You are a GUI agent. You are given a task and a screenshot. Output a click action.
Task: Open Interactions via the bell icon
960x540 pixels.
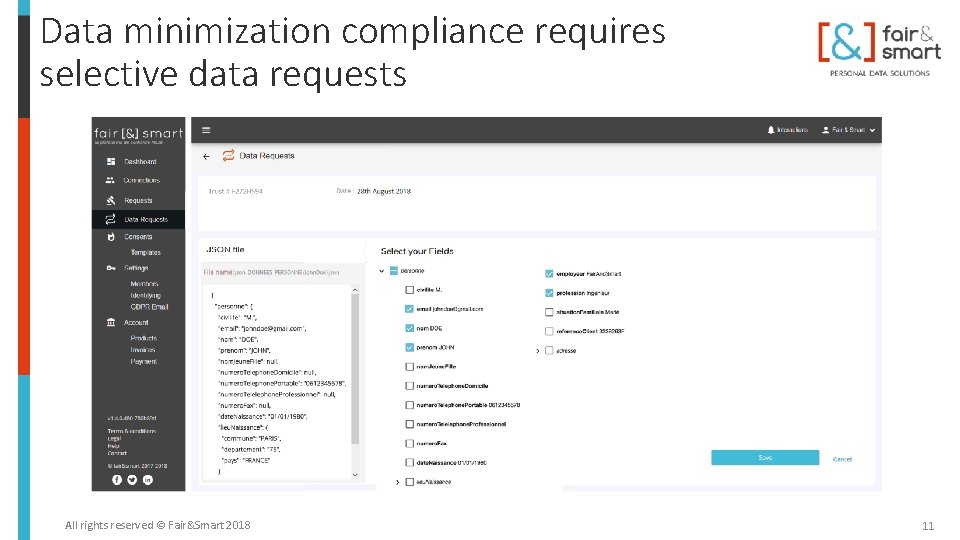tap(771, 130)
